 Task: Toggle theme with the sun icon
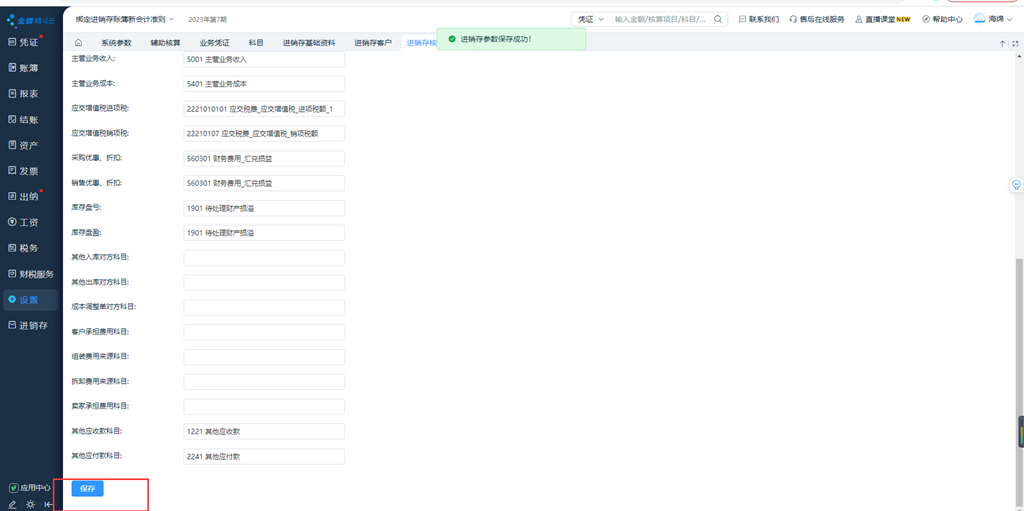coord(31,504)
